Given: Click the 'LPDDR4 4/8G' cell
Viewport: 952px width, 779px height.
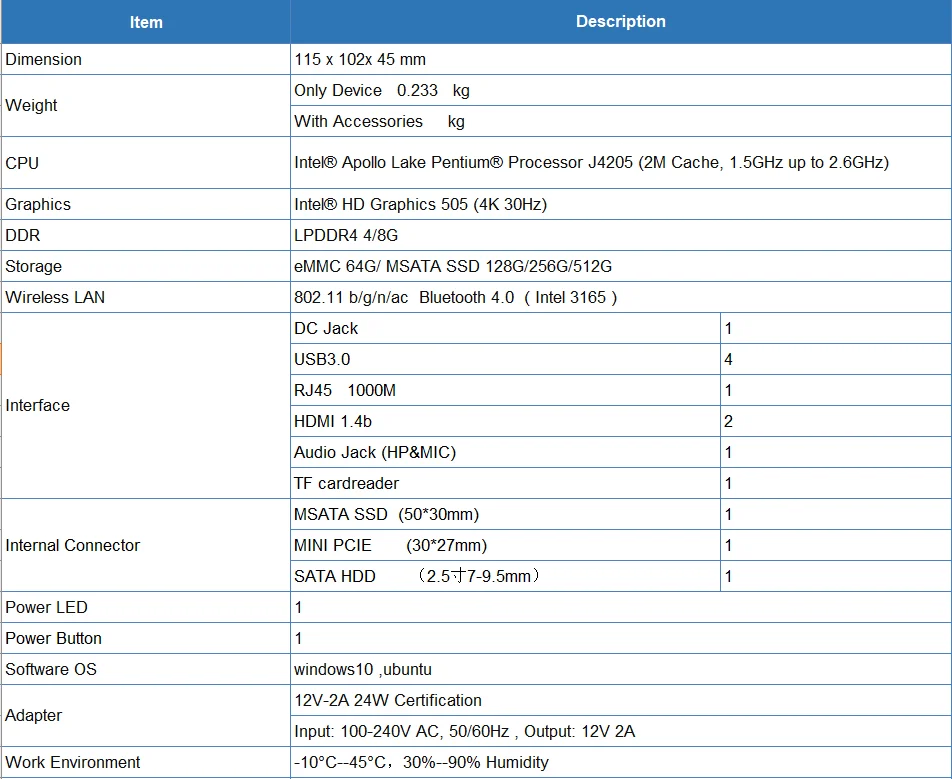Looking at the screenshot, I should click(620, 235).
